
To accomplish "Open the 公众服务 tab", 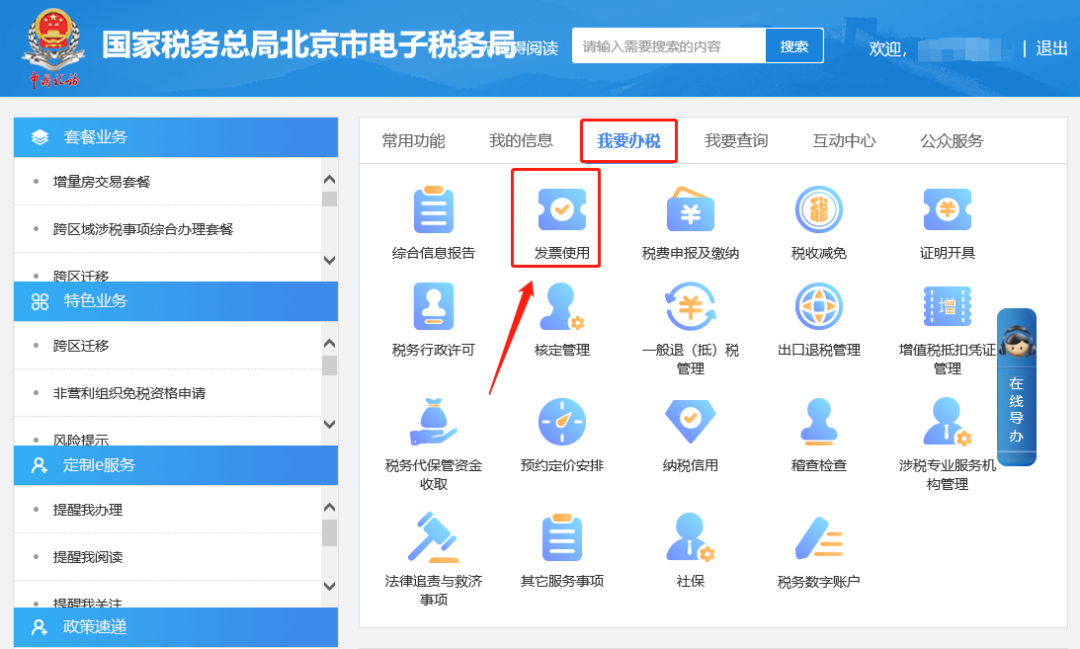I will 951,141.
